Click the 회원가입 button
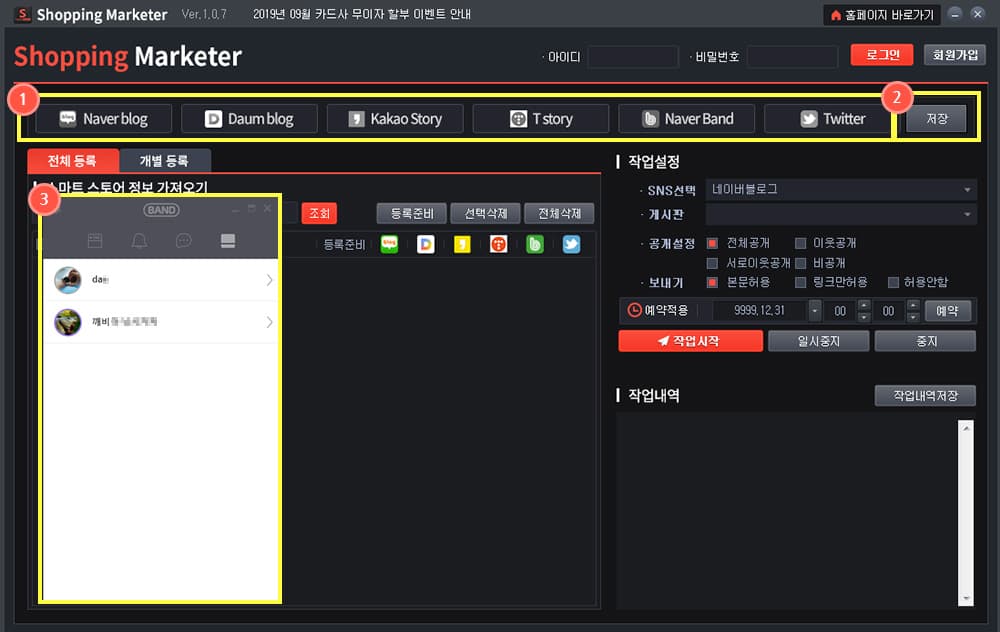Image resolution: width=1000 pixels, height=632 pixels. click(955, 55)
